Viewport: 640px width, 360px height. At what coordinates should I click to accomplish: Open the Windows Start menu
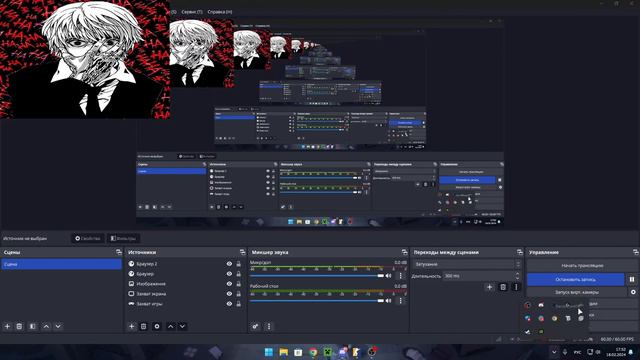point(269,352)
